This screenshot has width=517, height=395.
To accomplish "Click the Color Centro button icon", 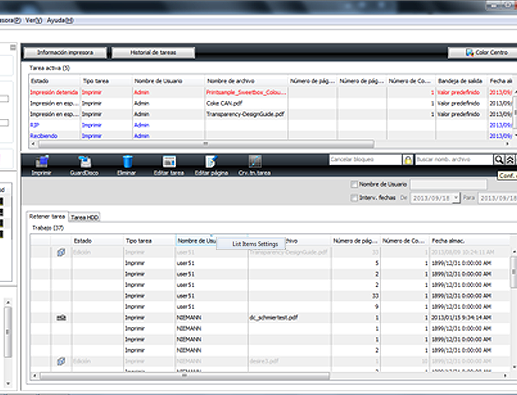I will pyautogui.click(x=470, y=53).
